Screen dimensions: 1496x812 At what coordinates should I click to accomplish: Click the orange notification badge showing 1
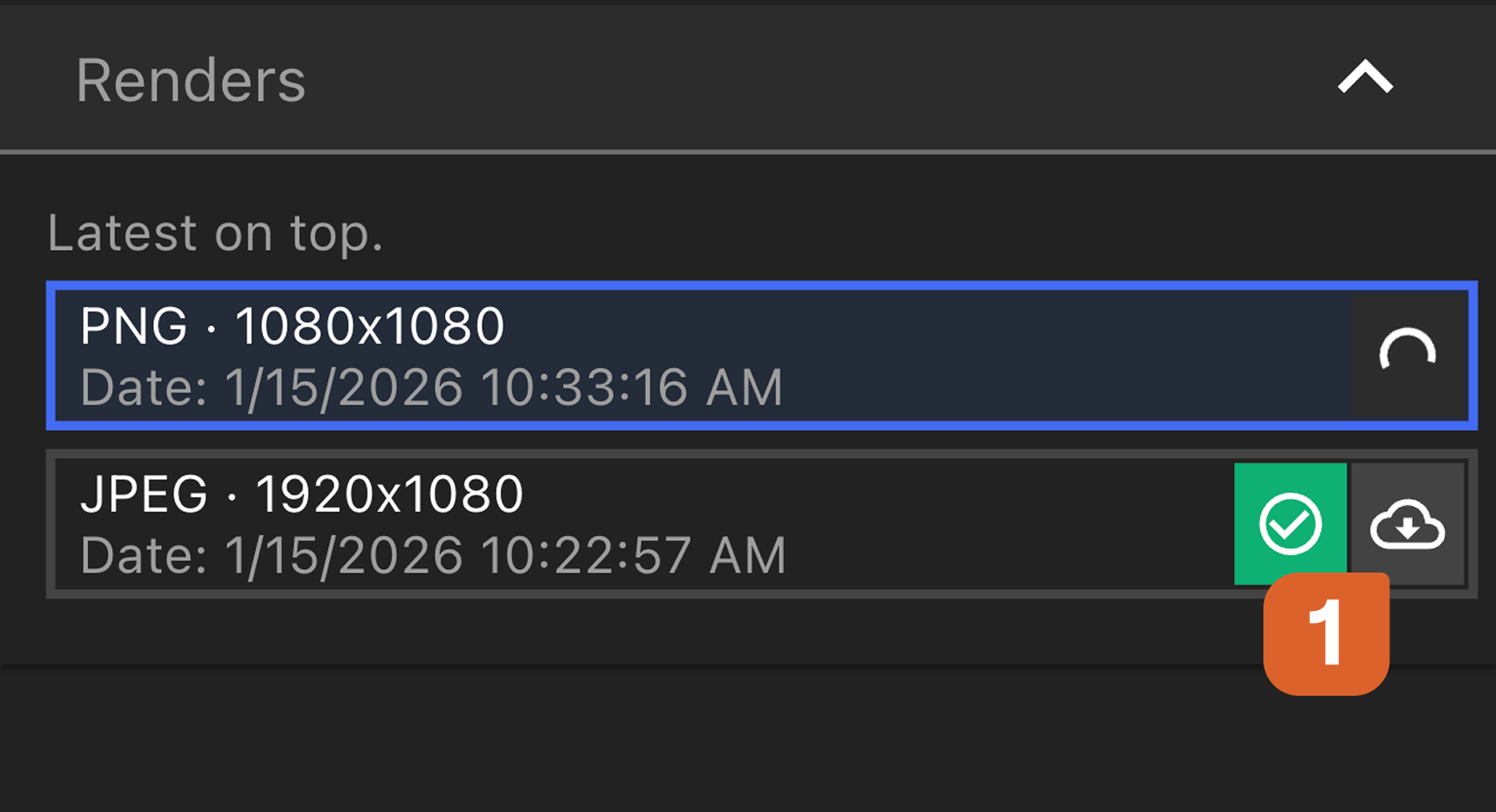(1326, 634)
